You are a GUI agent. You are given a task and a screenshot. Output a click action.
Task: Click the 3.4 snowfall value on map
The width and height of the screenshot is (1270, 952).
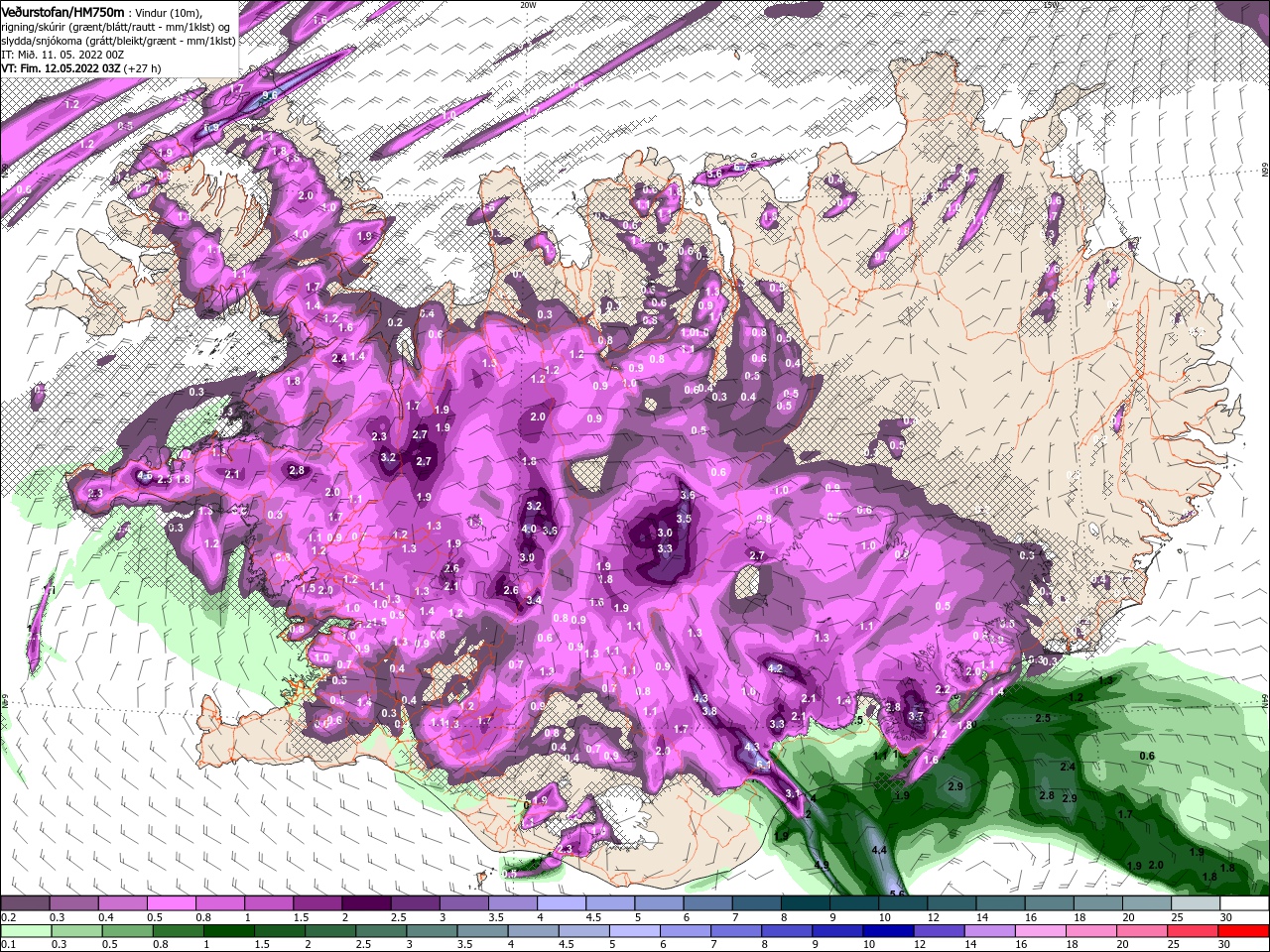534,599
